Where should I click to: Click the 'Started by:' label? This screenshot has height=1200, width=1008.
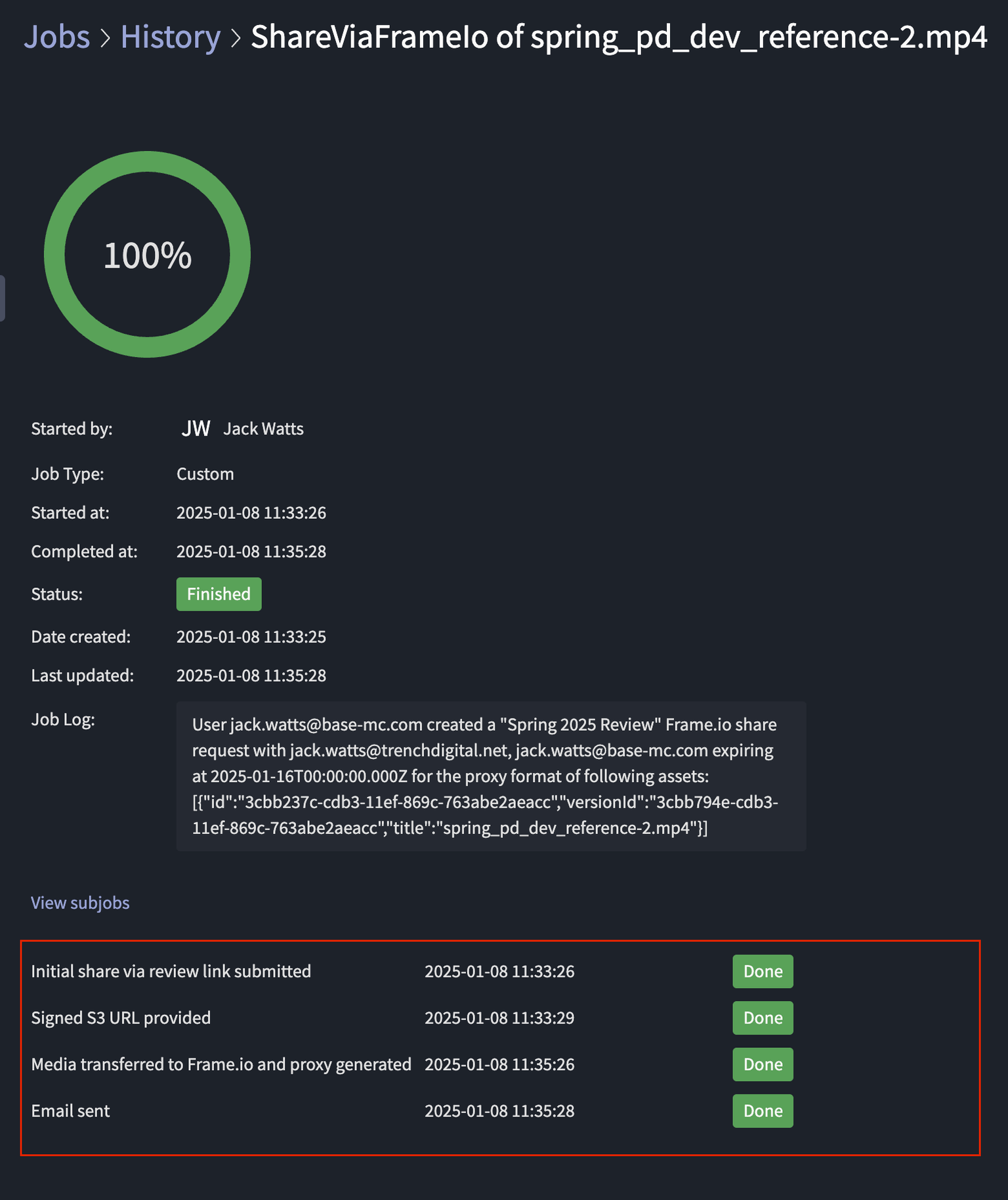pyautogui.click(x=72, y=428)
